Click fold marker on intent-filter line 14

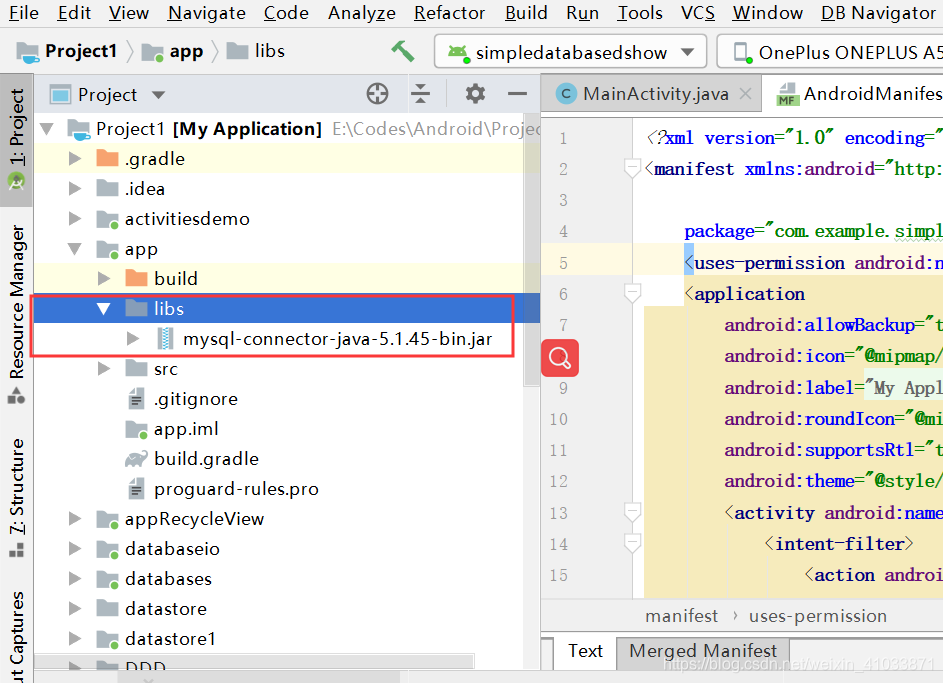(631, 544)
